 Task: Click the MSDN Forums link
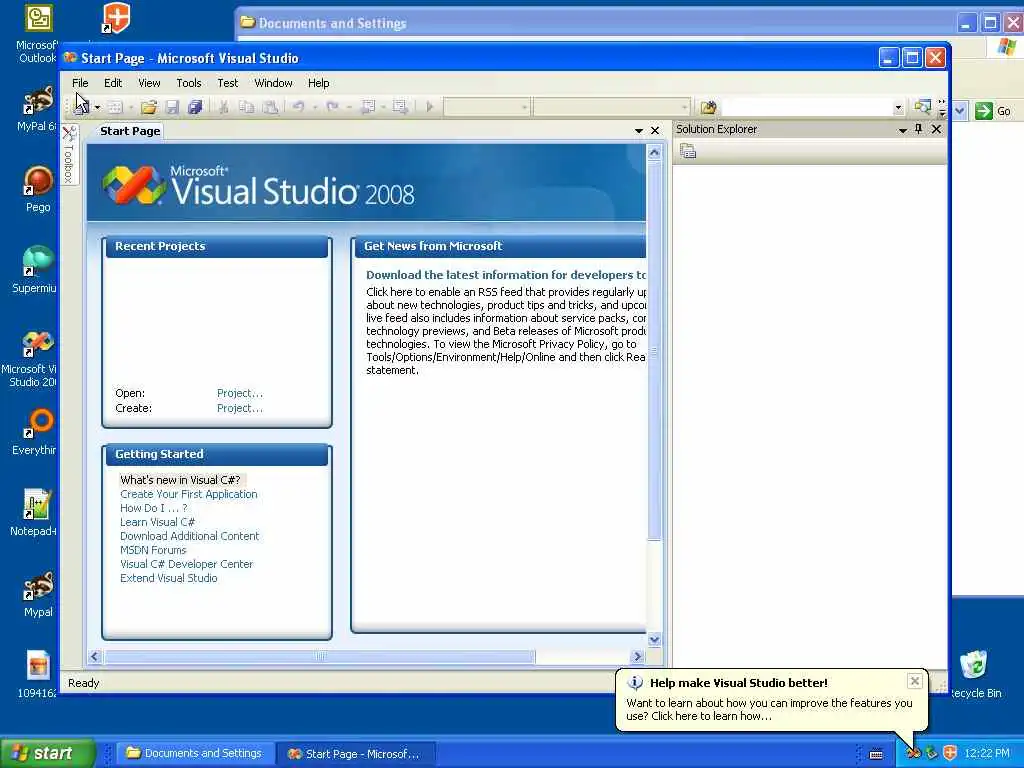click(x=153, y=551)
